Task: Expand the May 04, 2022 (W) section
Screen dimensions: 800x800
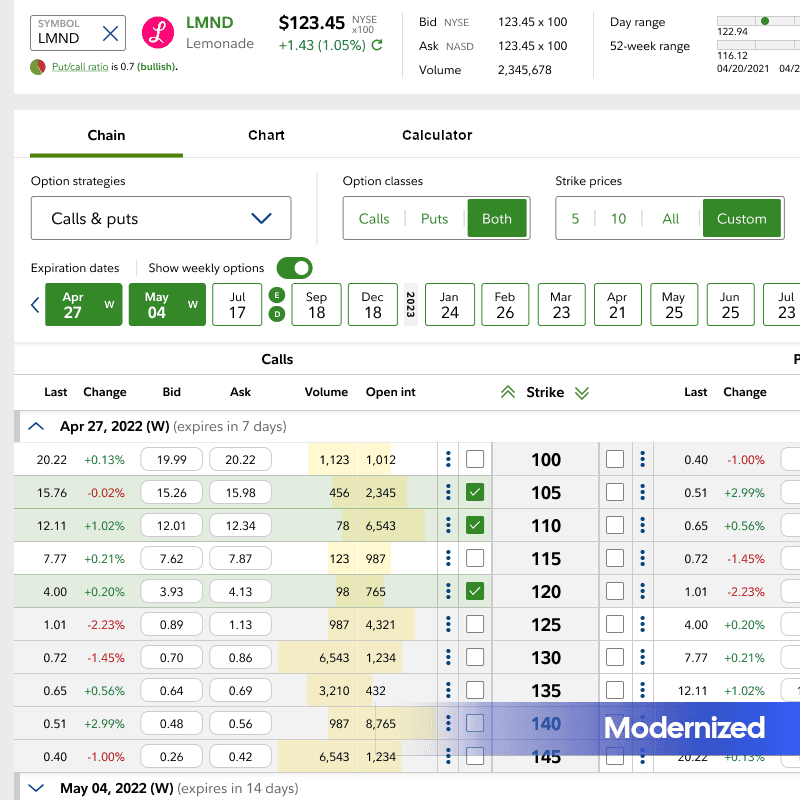Action: [x=36, y=788]
